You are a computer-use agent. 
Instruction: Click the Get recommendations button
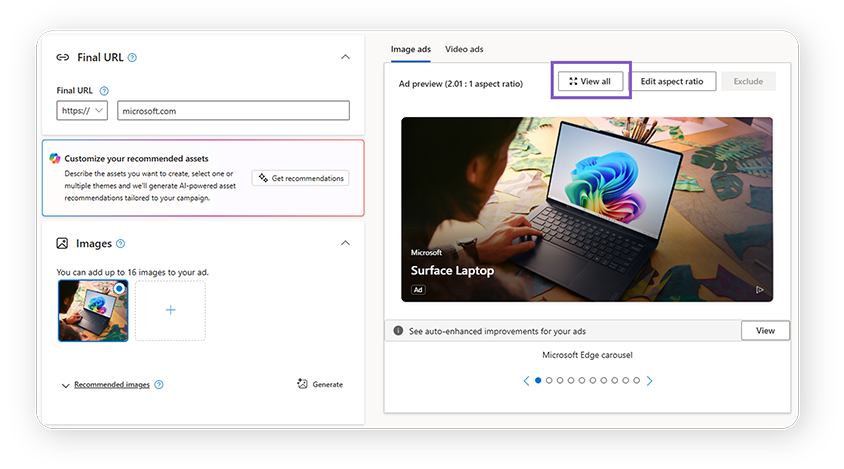pyautogui.click(x=300, y=178)
